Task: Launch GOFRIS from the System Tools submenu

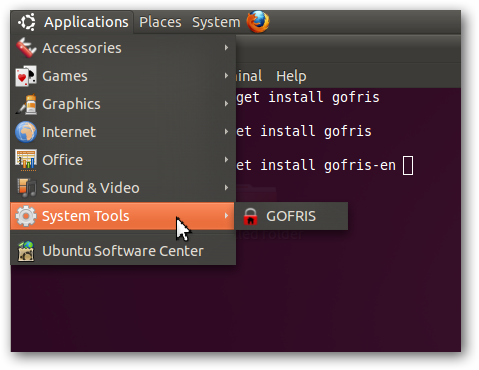Action: click(292, 216)
